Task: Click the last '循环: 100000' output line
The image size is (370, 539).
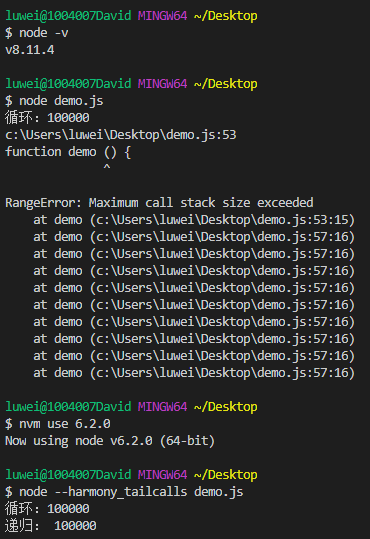Action: click(x=47, y=509)
